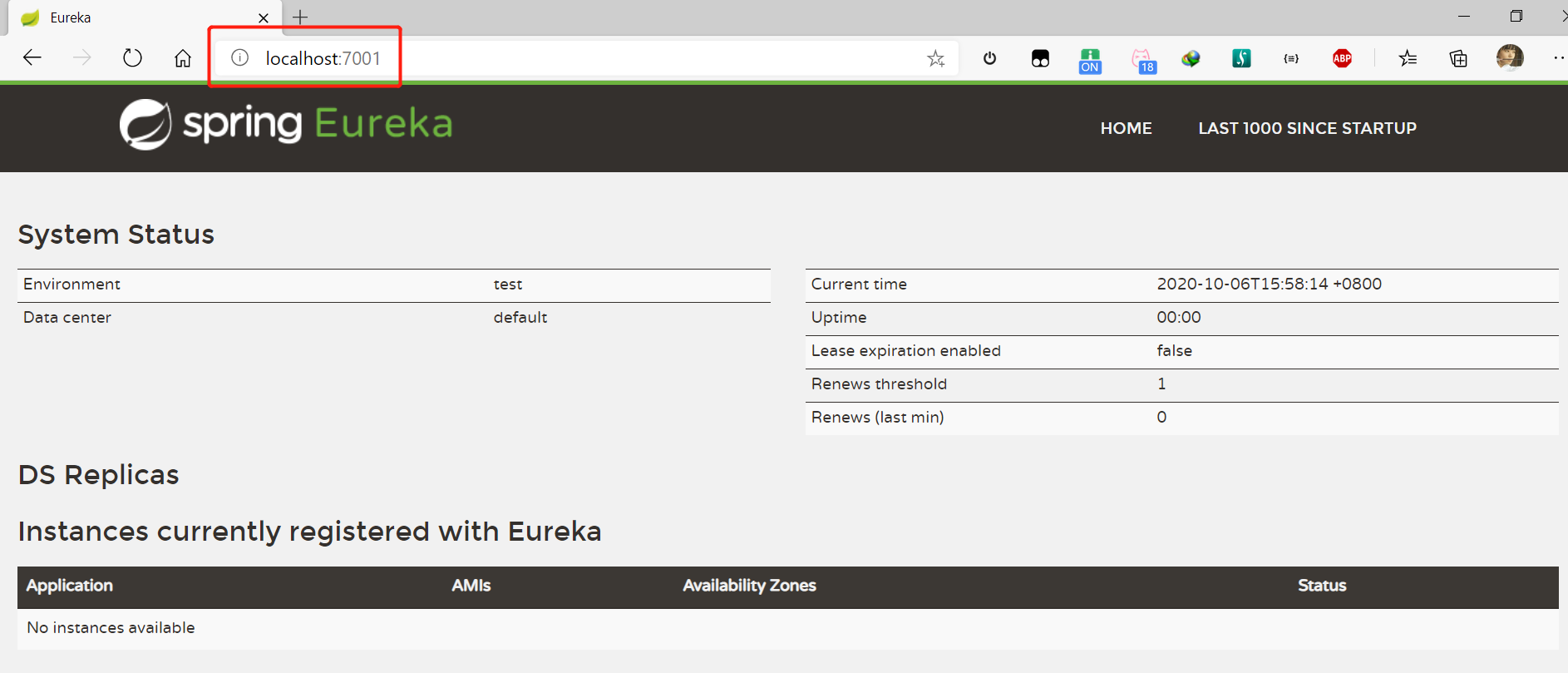
Task: Restore down the browser window
Action: tap(1516, 17)
